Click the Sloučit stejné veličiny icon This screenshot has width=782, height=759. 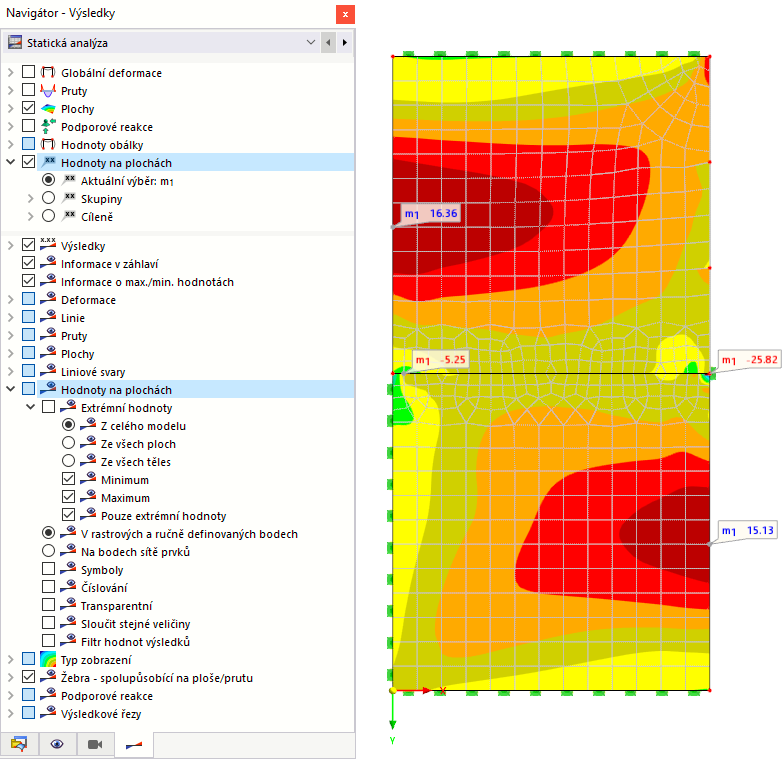click(68, 623)
